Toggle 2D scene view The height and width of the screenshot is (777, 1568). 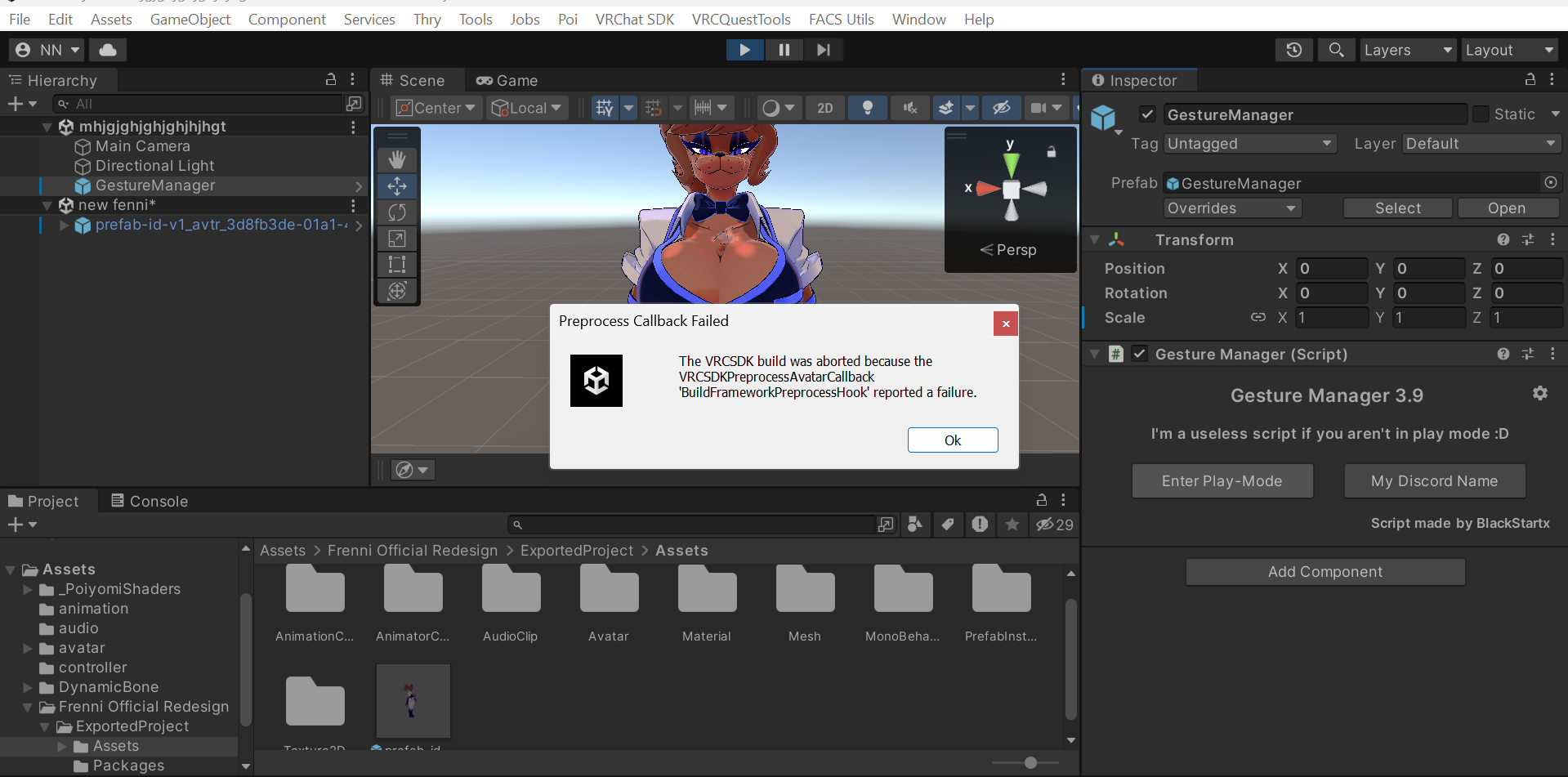tap(825, 108)
